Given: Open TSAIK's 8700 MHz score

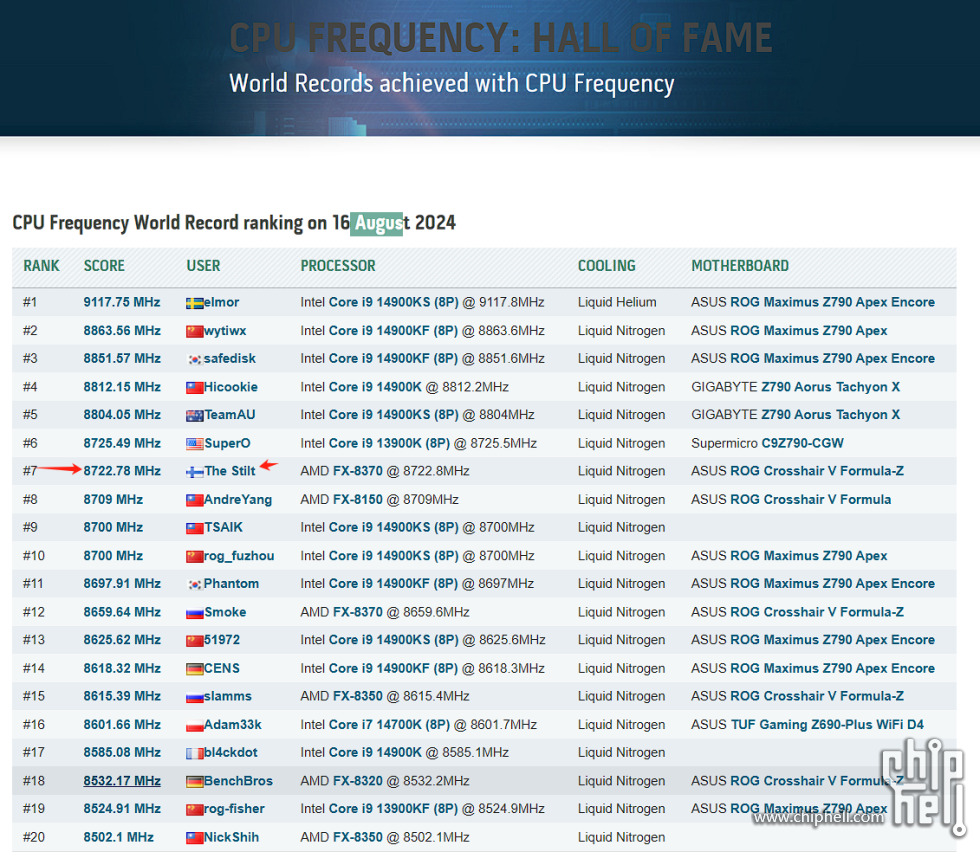Looking at the screenshot, I should point(113,527).
